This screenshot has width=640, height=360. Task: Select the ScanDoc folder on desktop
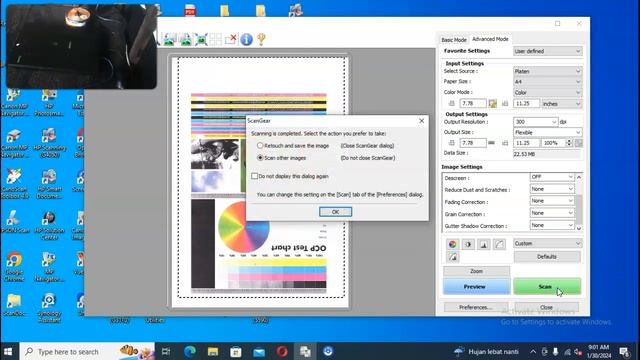(14, 305)
